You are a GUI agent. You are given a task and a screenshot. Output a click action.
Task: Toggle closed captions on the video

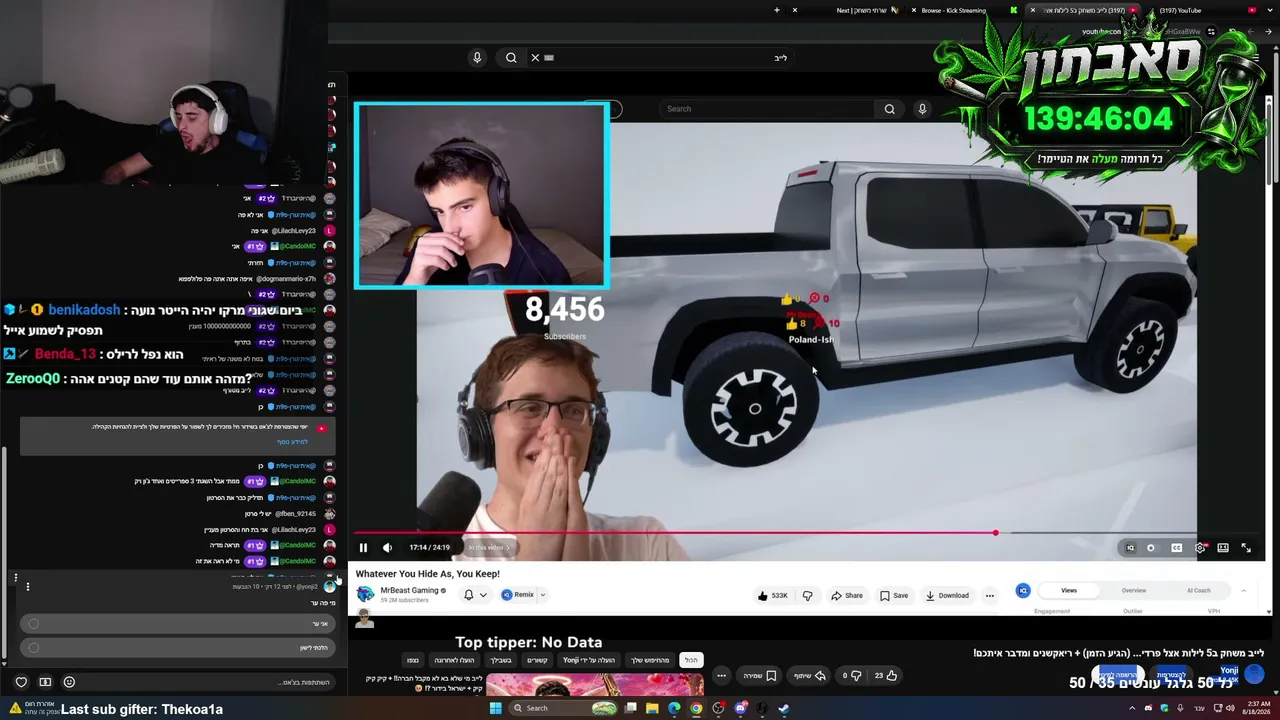(x=1176, y=548)
